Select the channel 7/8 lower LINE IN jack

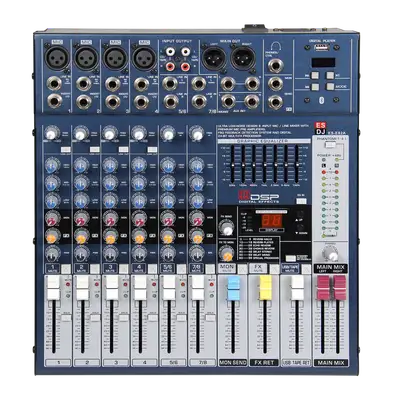[199, 102]
